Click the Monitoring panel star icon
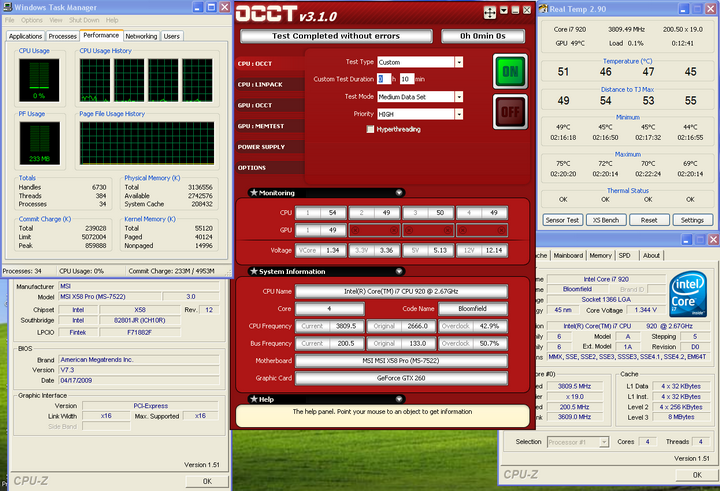 point(253,192)
